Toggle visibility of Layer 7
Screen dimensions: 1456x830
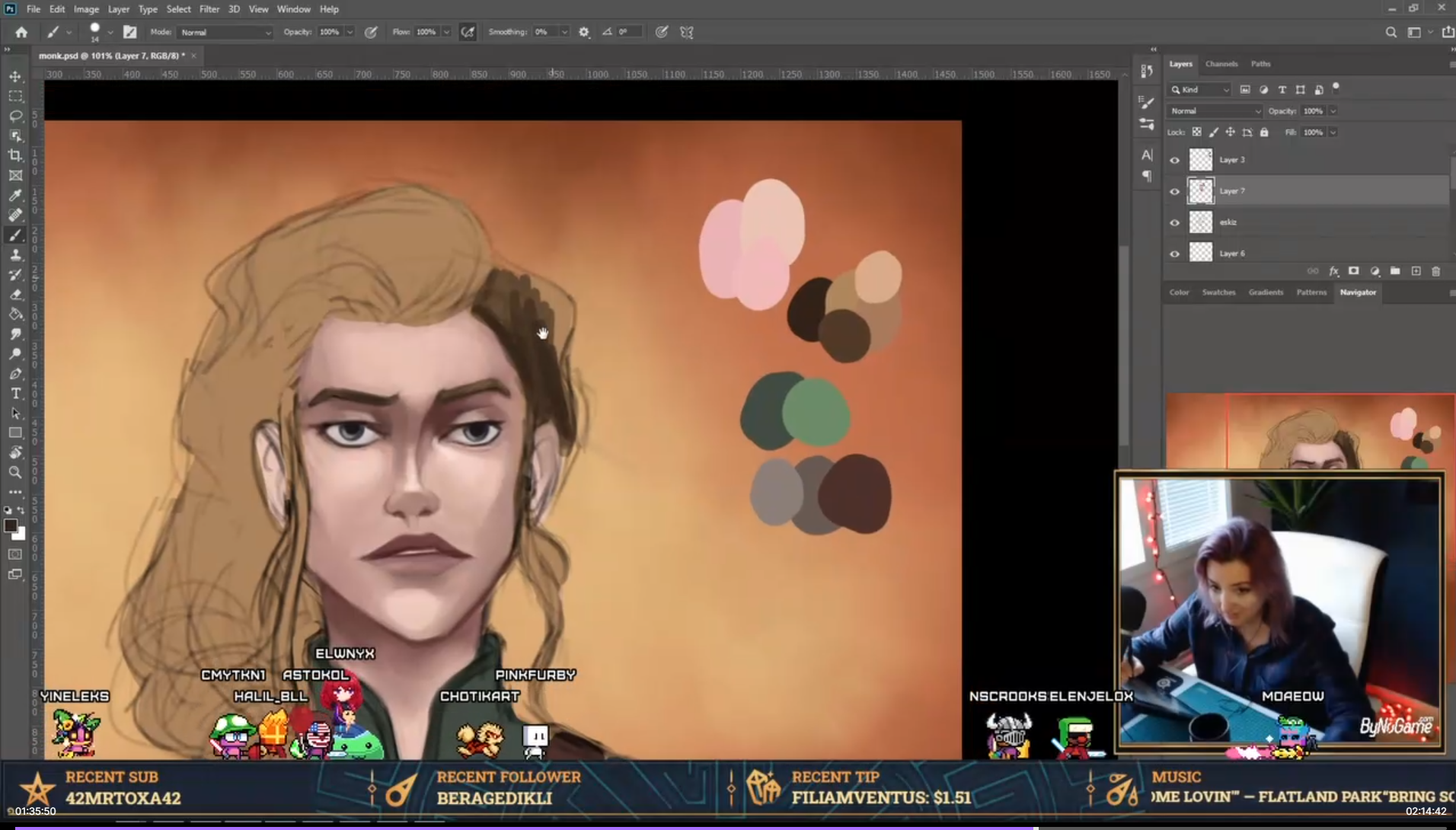coord(1174,192)
